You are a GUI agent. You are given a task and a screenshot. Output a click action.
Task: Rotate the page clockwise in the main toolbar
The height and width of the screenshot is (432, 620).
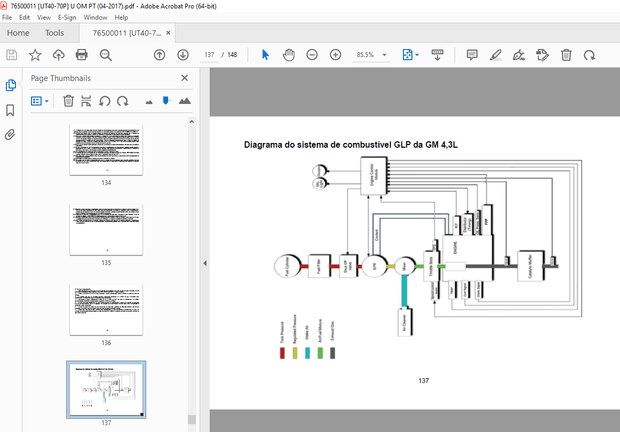coord(589,55)
